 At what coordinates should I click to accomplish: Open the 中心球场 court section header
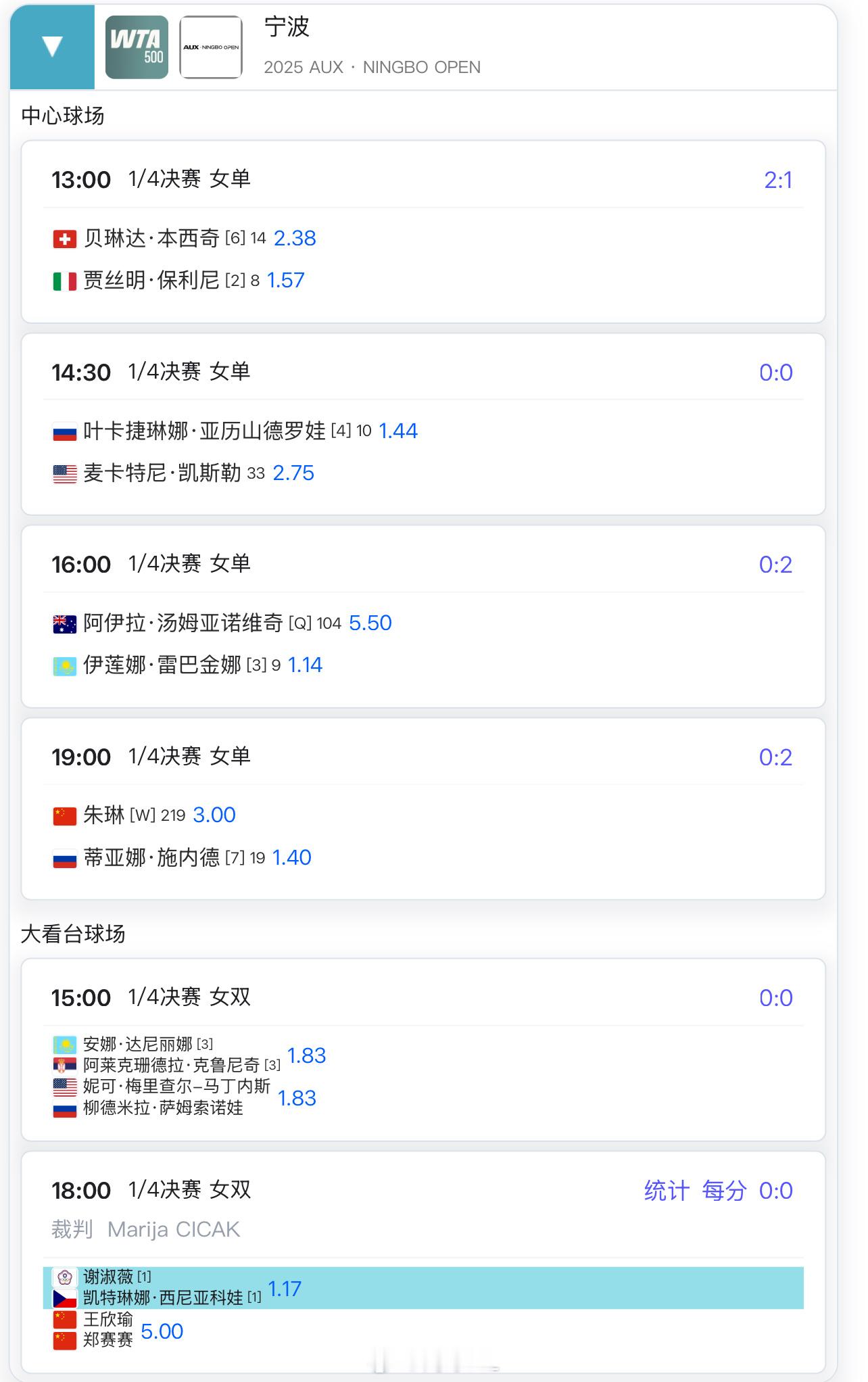[63, 116]
